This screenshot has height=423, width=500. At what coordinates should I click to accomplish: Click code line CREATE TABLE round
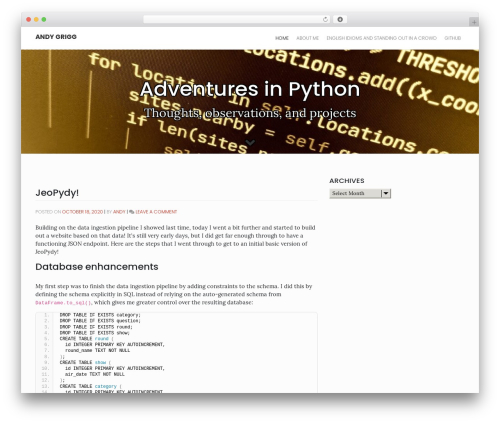point(86,339)
